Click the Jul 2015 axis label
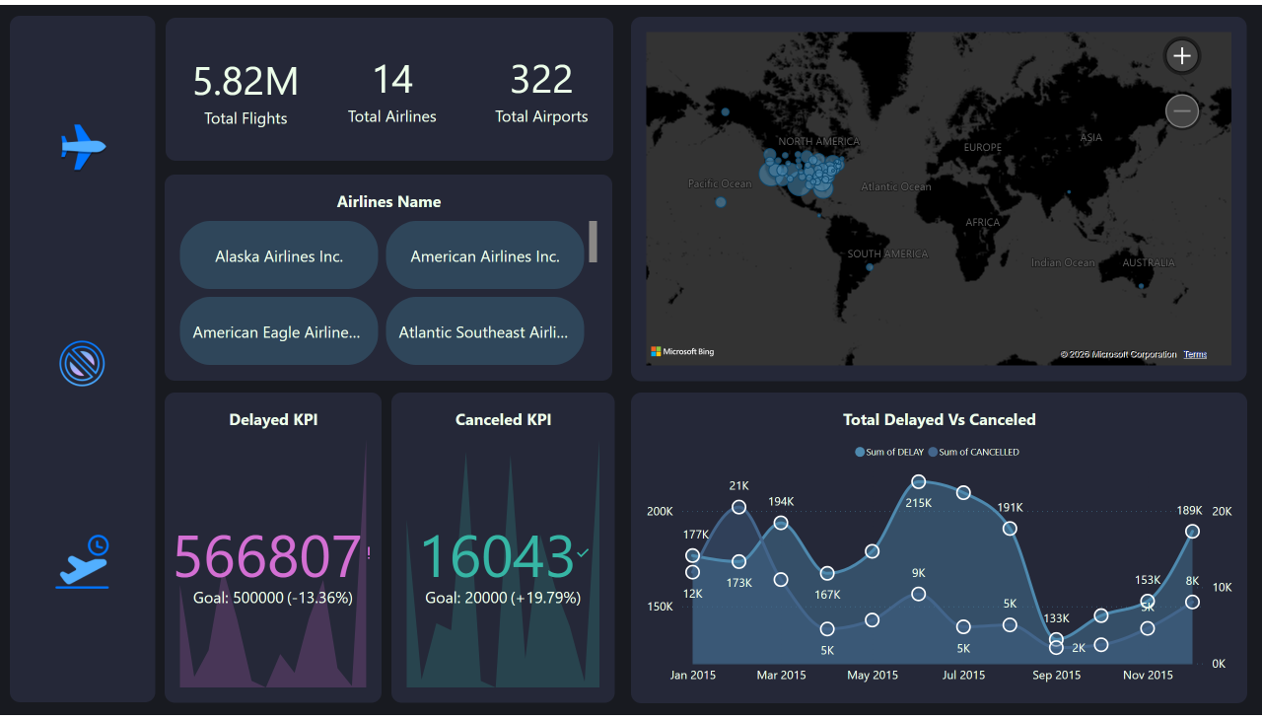The width and height of the screenshot is (1262, 720). [963, 675]
